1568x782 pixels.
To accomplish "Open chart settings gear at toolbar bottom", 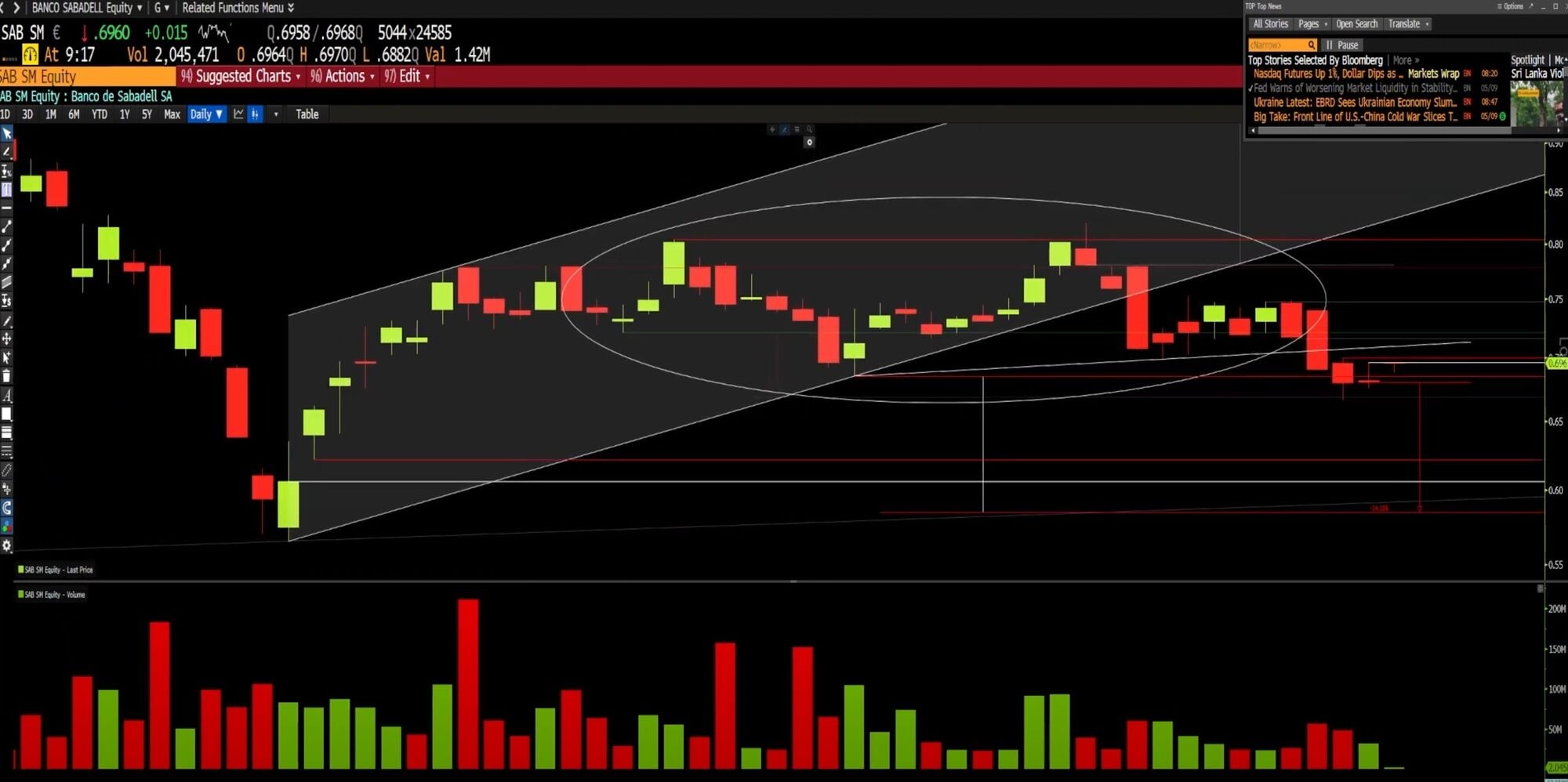I will pos(7,545).
